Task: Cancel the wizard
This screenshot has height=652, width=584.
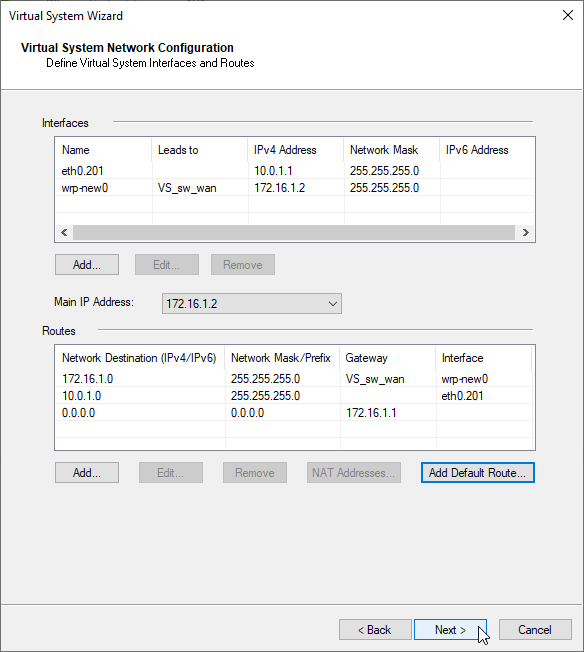Action: tap(535, 630)
